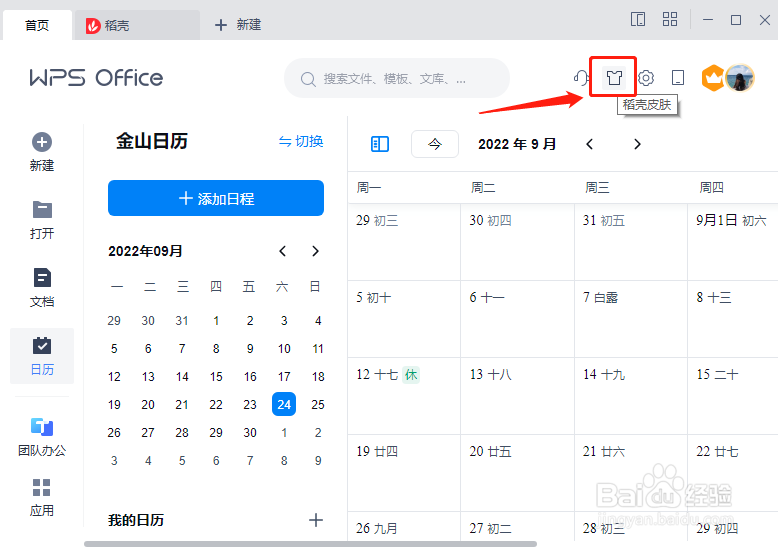This screenshot has width=778, height=547.
Task: Open the VIP crown badge
Action: 713,78
